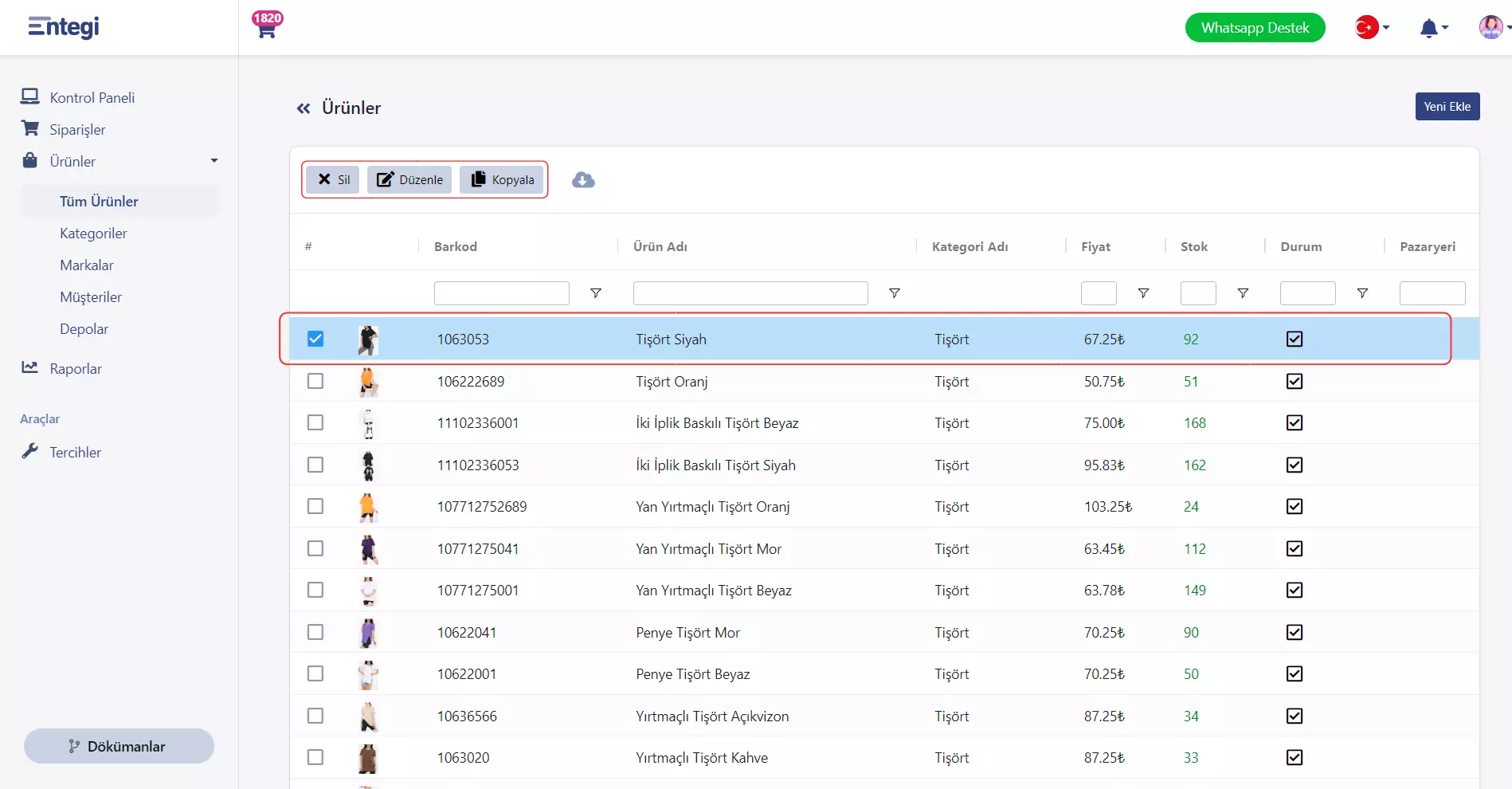Select the Penye Tişört Mor checkbox

pyautogui.click(x=315, y=632)
